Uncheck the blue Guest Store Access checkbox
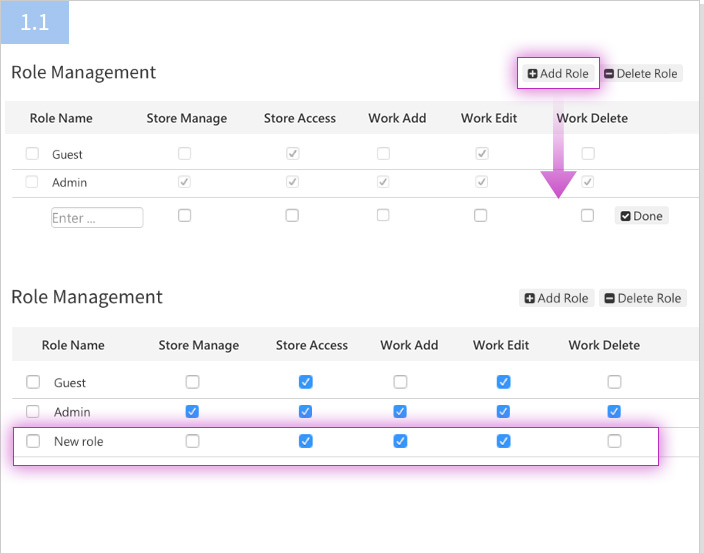The image size is (704, 553). (x=306, y=382)
